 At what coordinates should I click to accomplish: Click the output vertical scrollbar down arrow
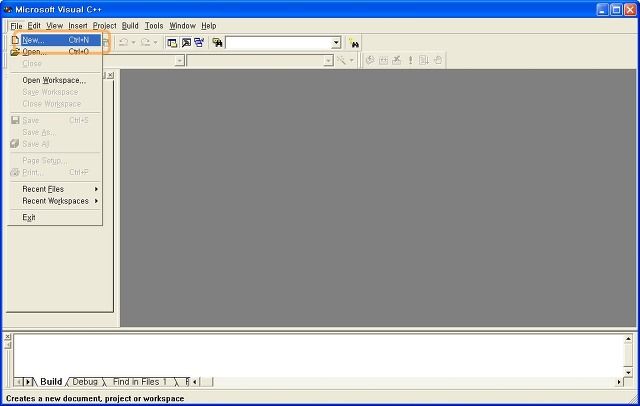coord(628,372)
